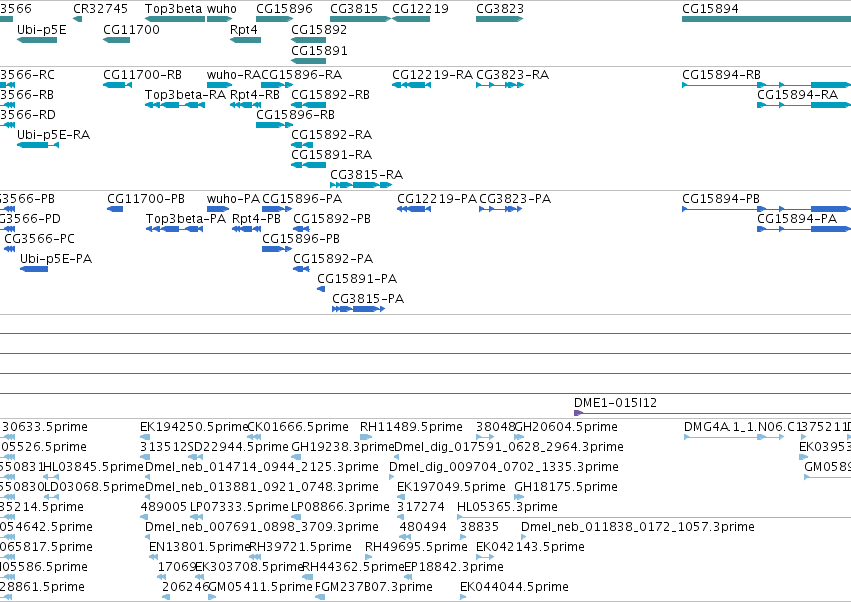Click protein CG3566-PC
The height and width of the screenshot is (602, 851).
[10, 249]
